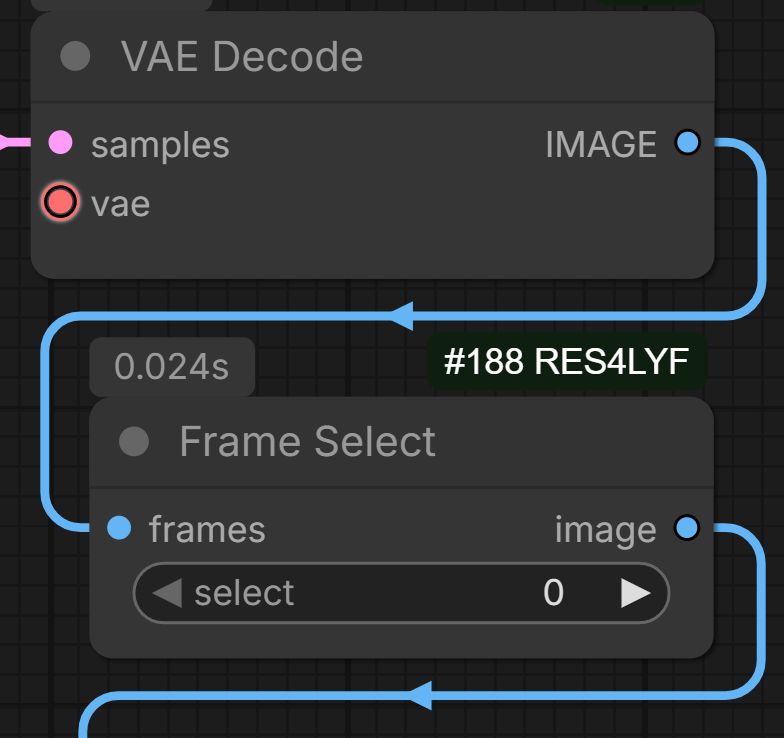Click the samples input label
This screenshot has height=738, width=784.
click(x=160, y=145)
